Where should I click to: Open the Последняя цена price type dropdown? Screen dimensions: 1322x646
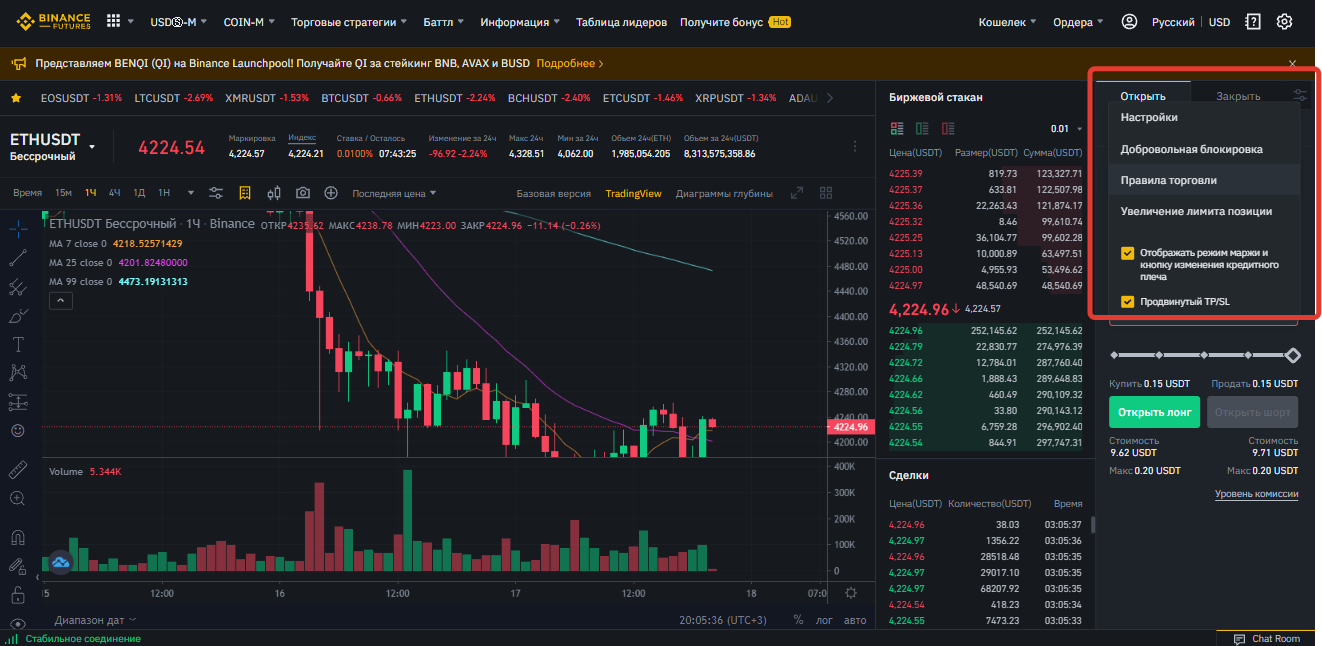pos(394,193)
